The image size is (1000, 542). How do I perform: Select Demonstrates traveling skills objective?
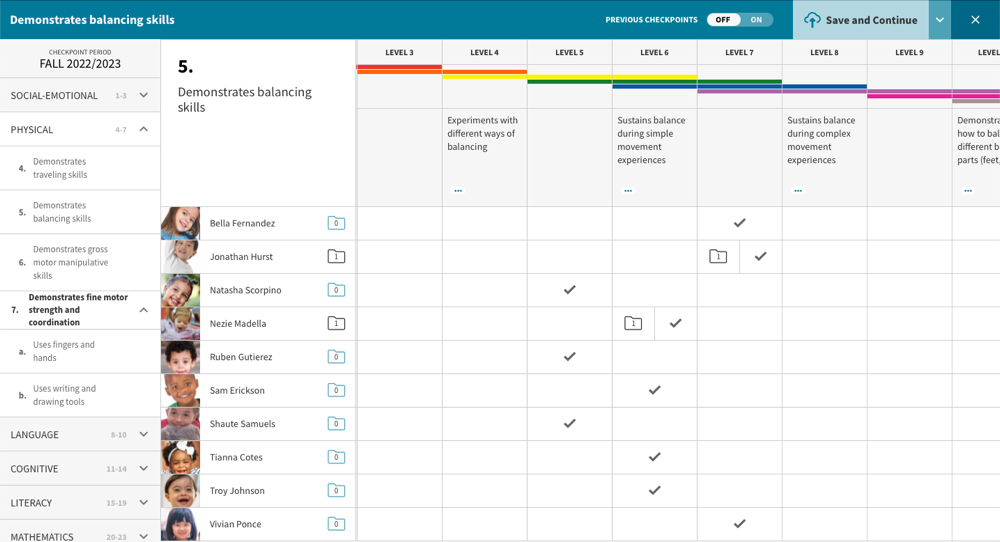[60, 168]
